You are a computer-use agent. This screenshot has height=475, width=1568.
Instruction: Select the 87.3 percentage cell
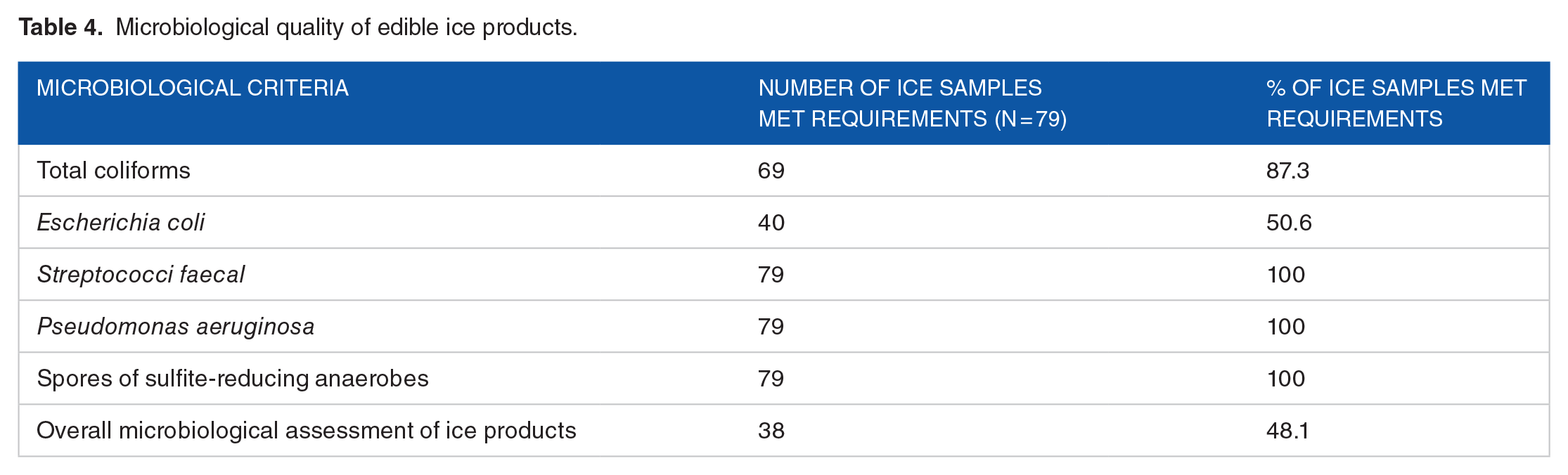click(x=1288, y=171)
